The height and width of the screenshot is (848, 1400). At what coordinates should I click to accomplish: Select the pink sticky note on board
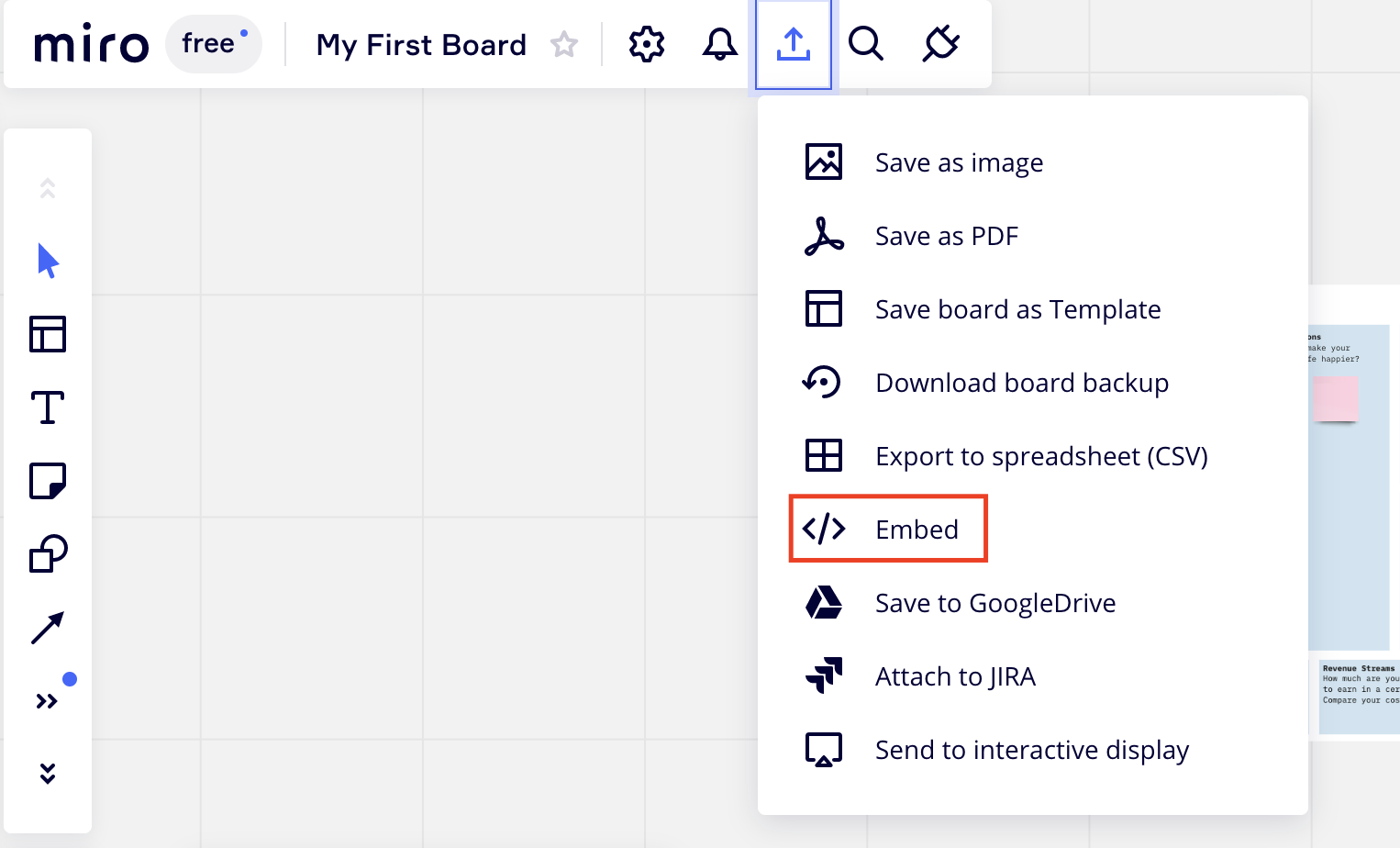[1335, 398]
